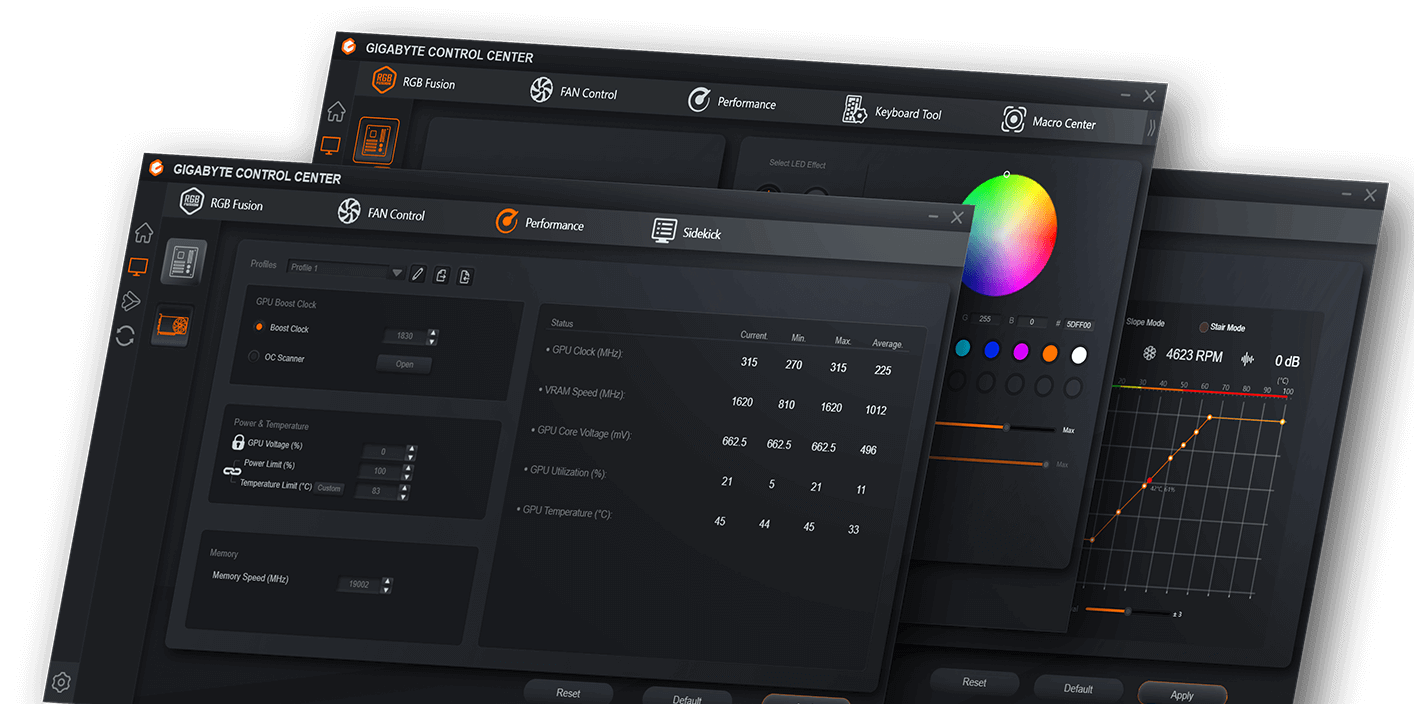Screen dimensions: 1414x704
Task: Open the Keyboard Tool tab in the rear window
Action: (892, 112)
